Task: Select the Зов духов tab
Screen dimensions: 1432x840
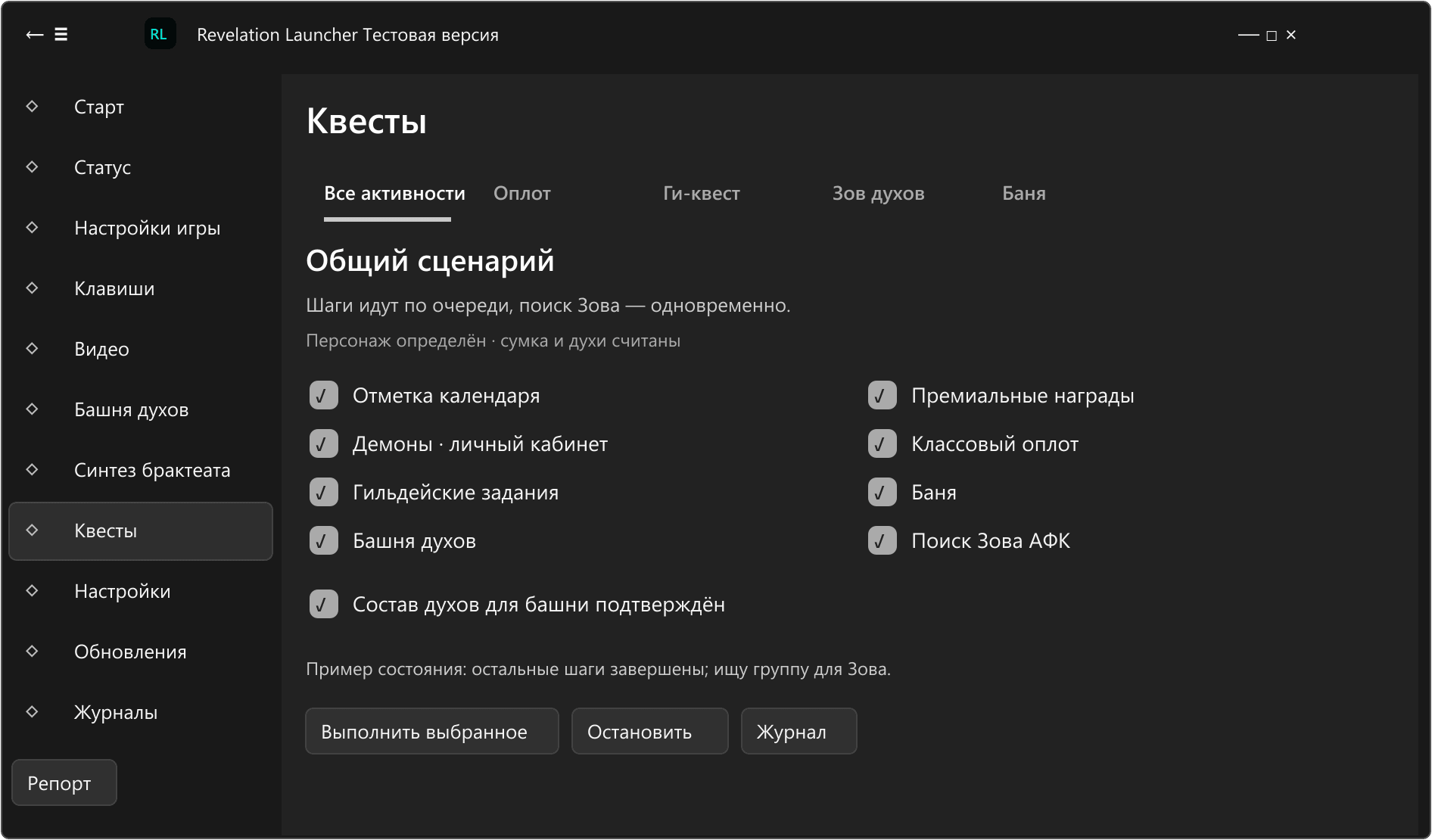Action: 879,194
